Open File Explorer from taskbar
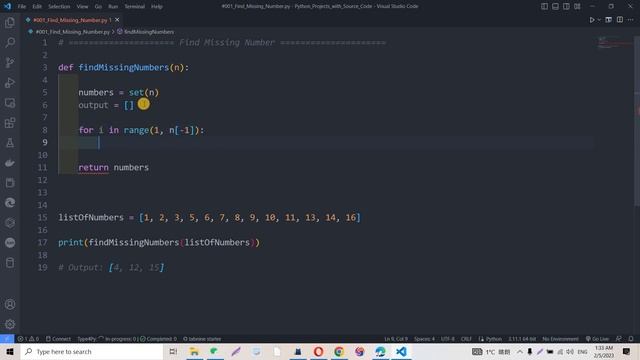This screenshot has height=360, width=640. pos(194,351)
